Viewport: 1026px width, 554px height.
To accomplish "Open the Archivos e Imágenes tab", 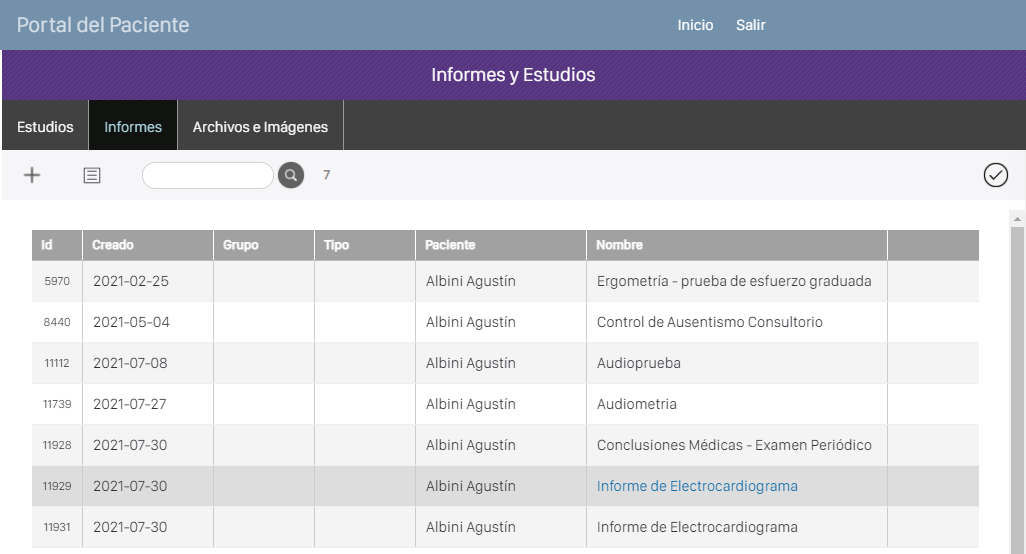I will (x=260, y=127).
